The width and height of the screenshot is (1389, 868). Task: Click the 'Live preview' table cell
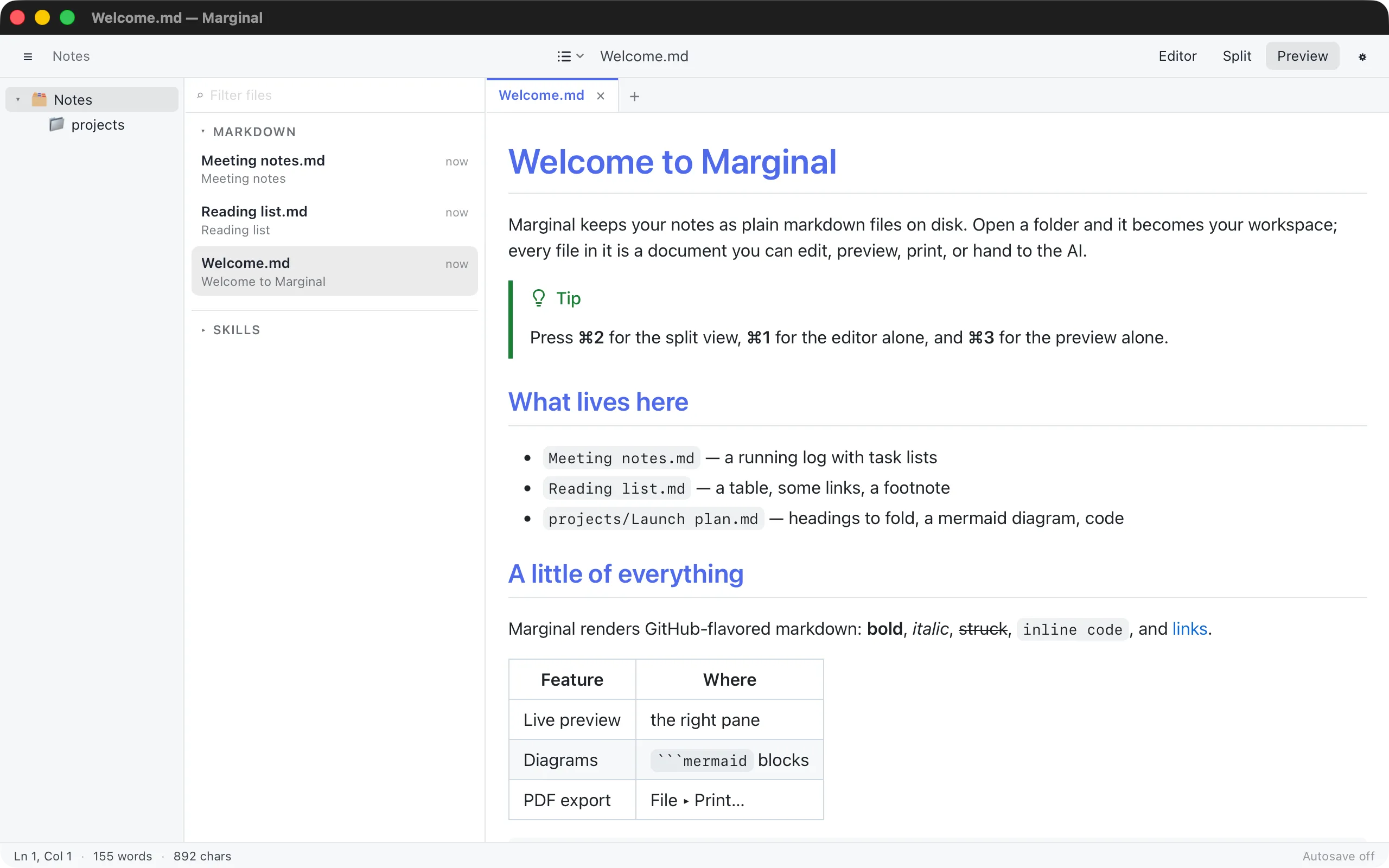click(x=572, y=719)
